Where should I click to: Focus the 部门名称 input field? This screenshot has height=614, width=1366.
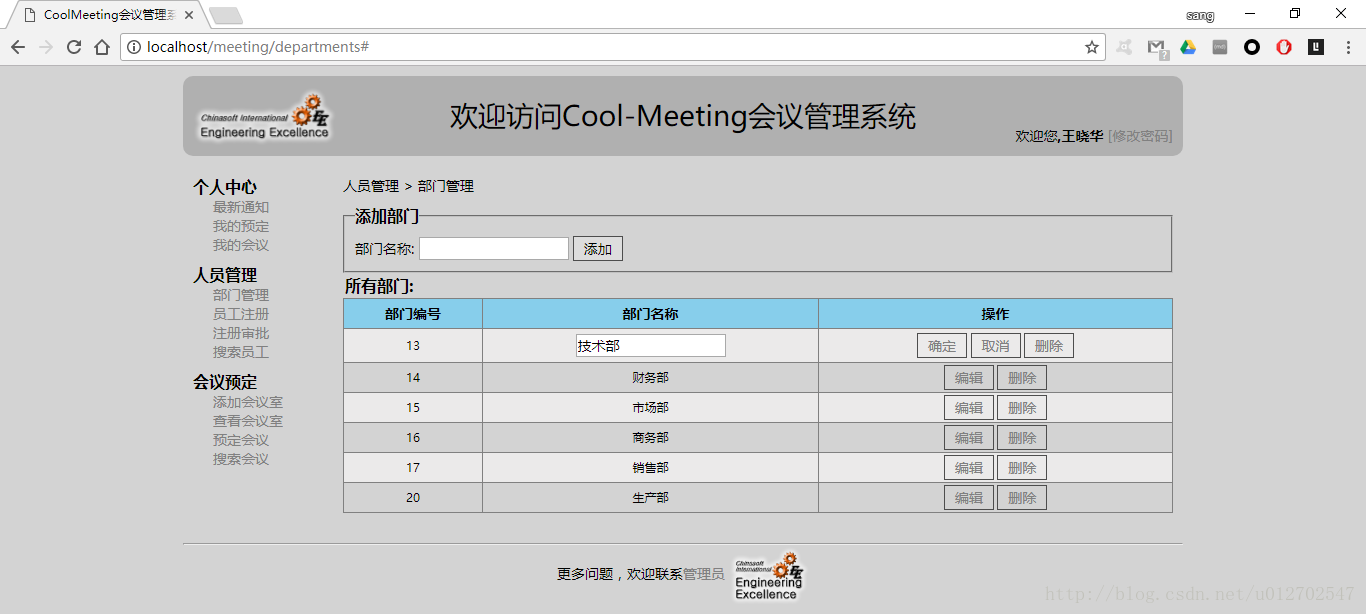coord(493,249)
